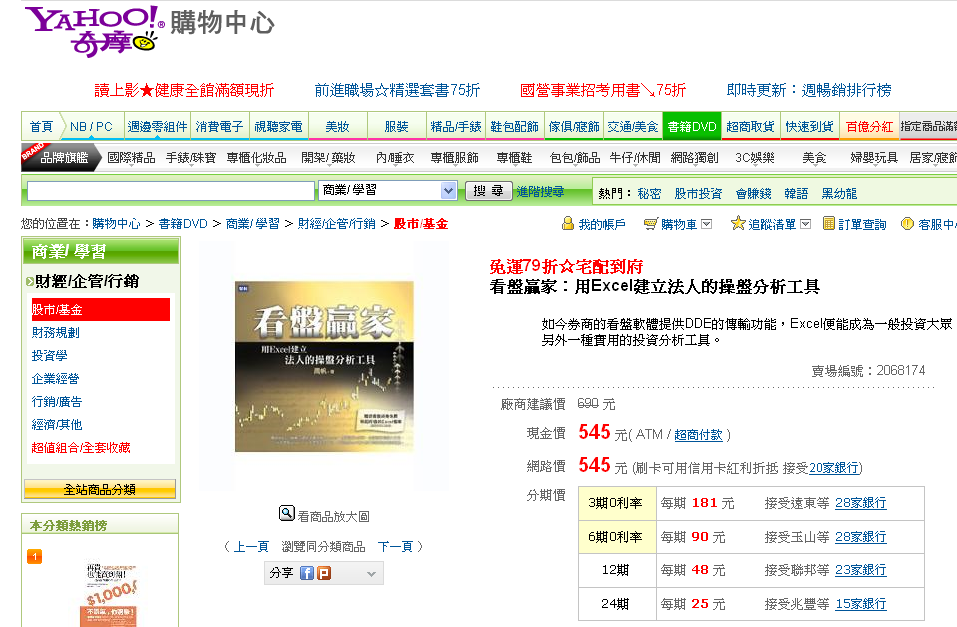Expand the 追蹤清單 dropdown arrow
Viewport: 957px width, 627px height.
pos(805,224)
